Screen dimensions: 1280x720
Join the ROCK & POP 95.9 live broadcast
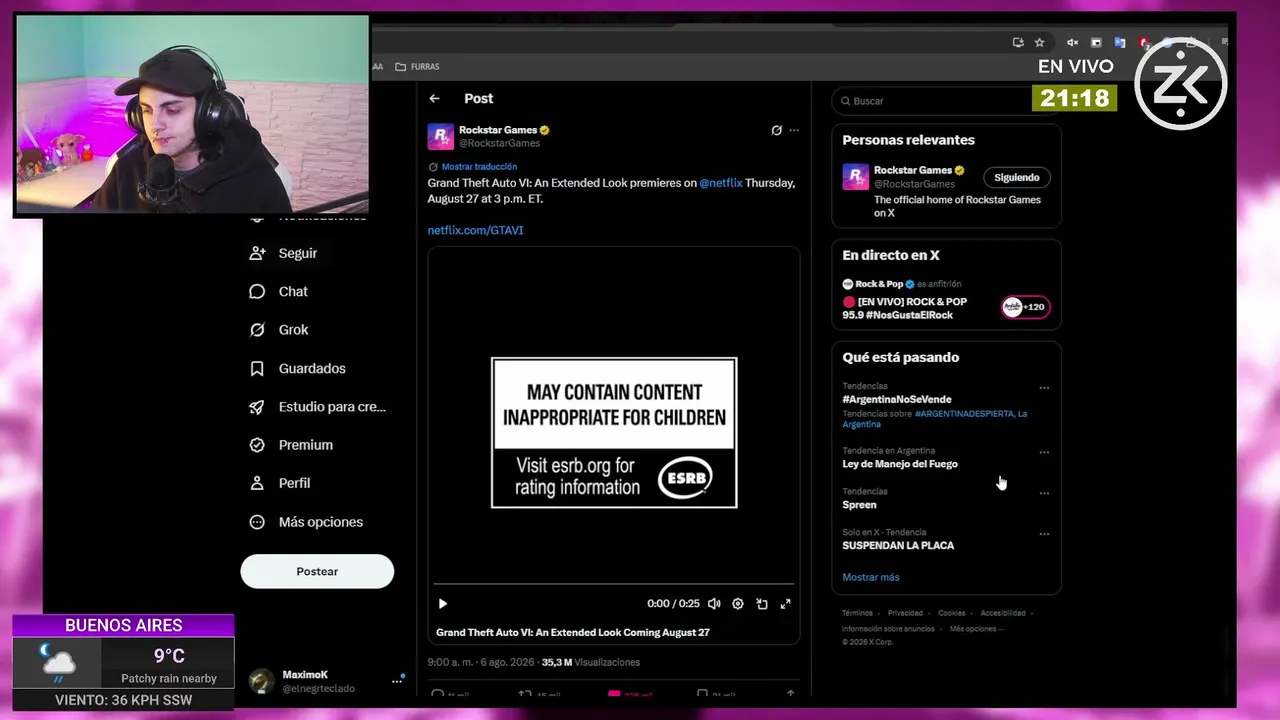coord(904,308)
